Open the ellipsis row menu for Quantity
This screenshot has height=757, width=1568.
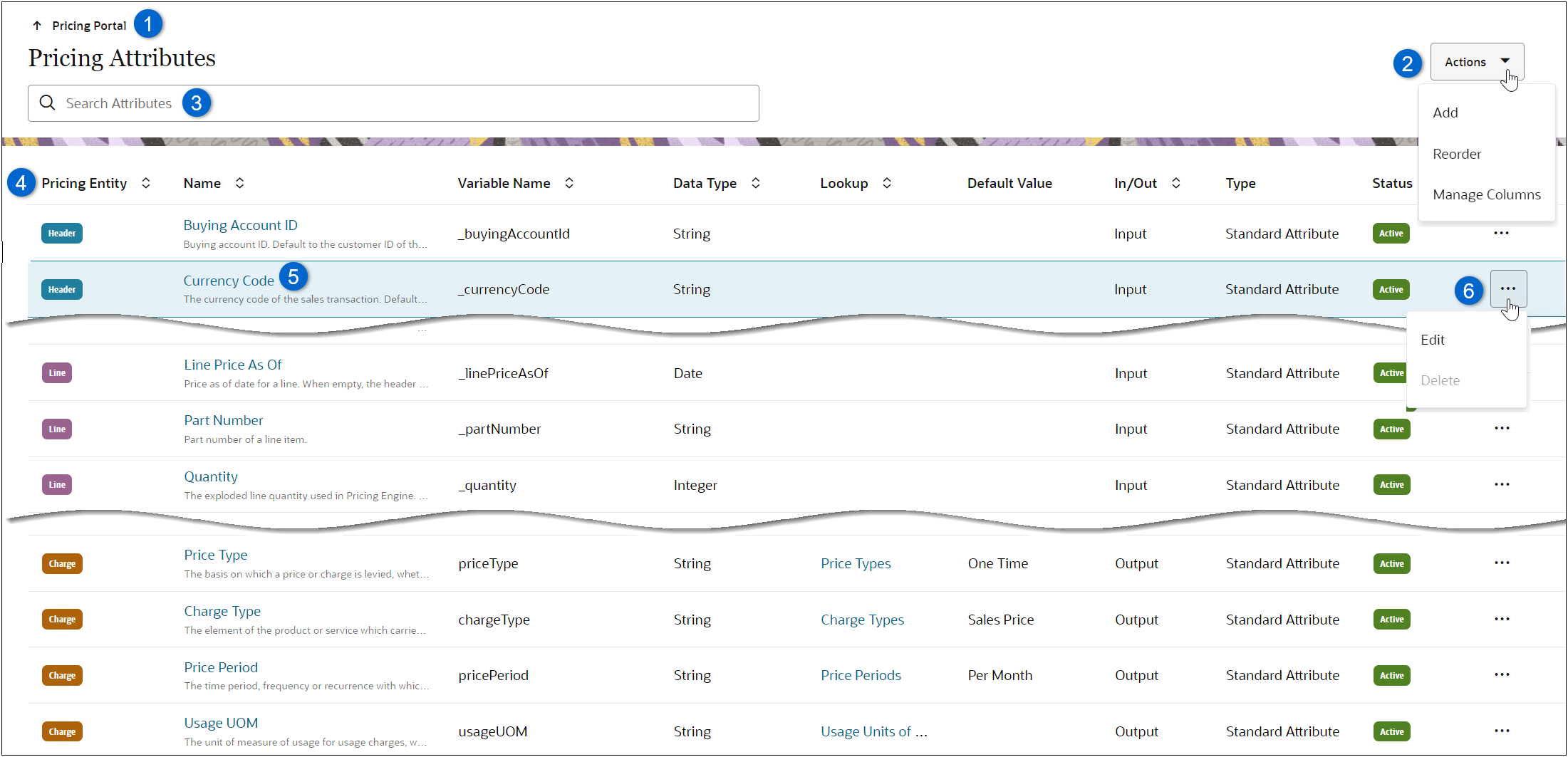[x=1502, y=484]
